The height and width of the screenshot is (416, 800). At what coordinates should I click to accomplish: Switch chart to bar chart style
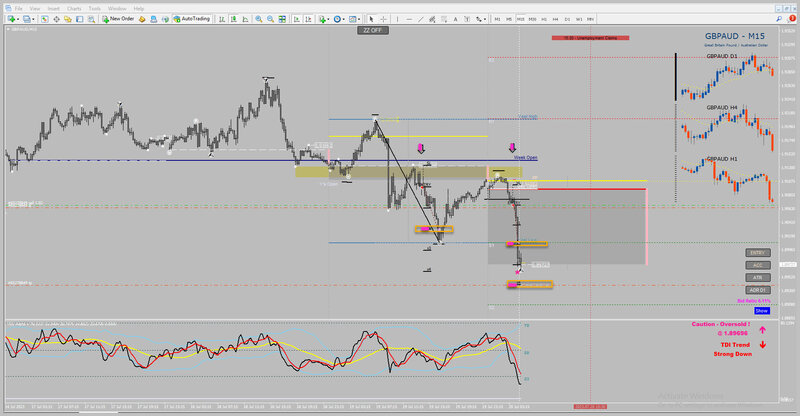(x=222, y=19)
